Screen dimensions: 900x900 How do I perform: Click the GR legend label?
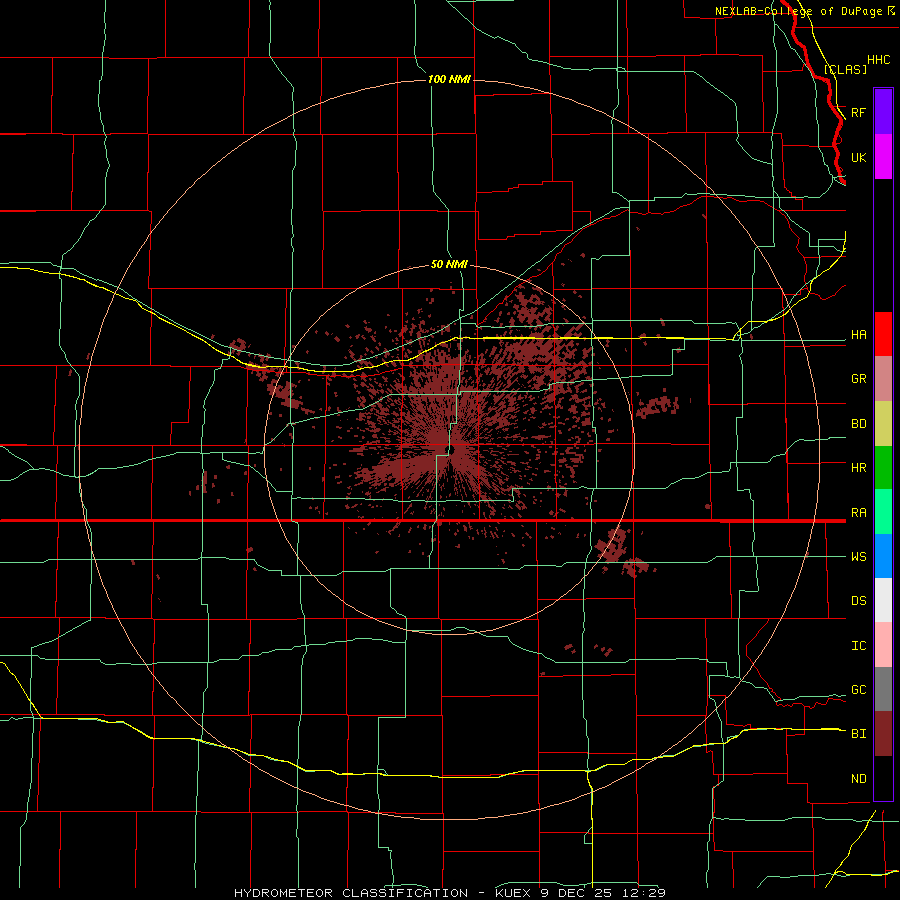[x=858, y=379]
